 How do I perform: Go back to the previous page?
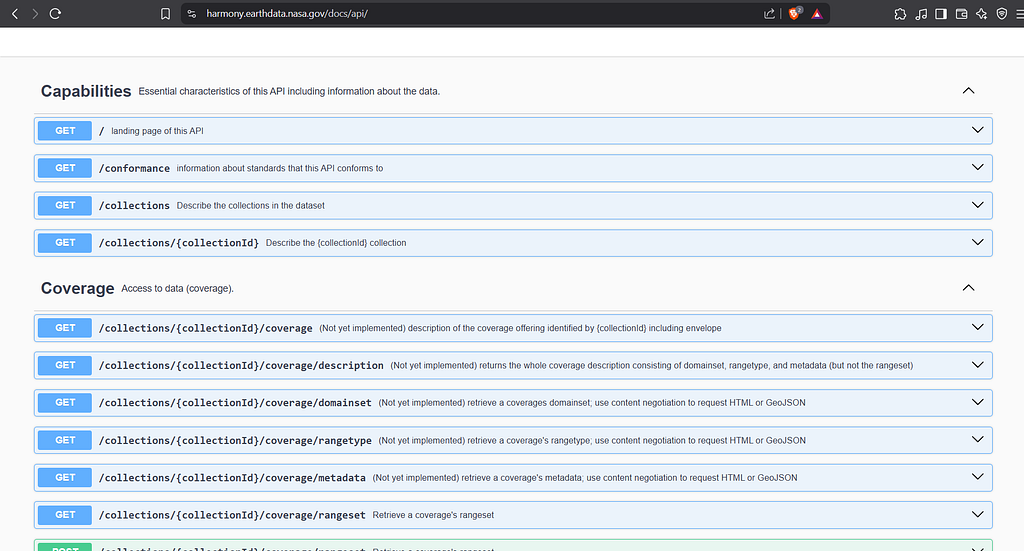15,14
